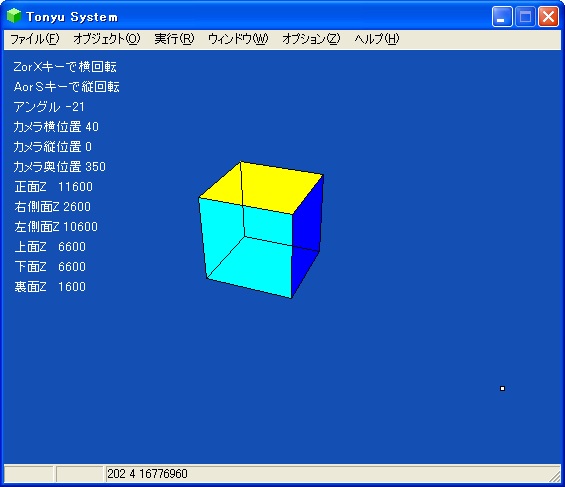Click the status bar value 202 4 16776960
This screenshot has width=565, height=487.
(x=147, y=474)
